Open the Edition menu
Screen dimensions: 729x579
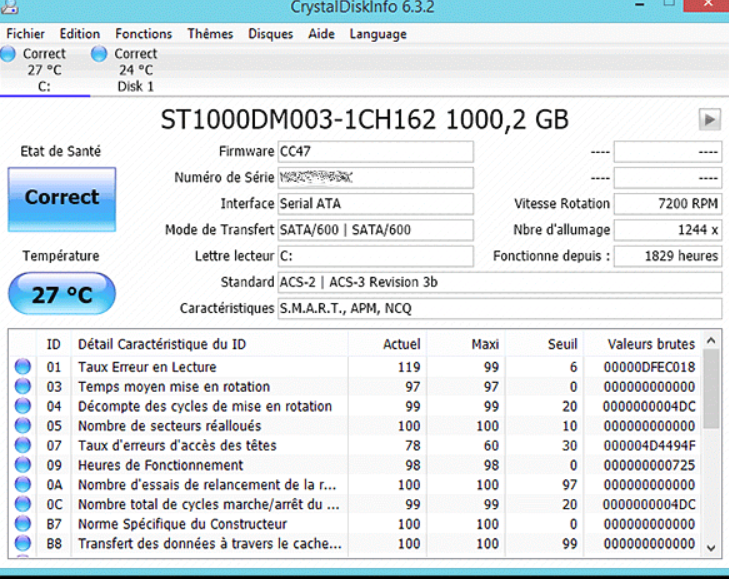tap(80, 34)
